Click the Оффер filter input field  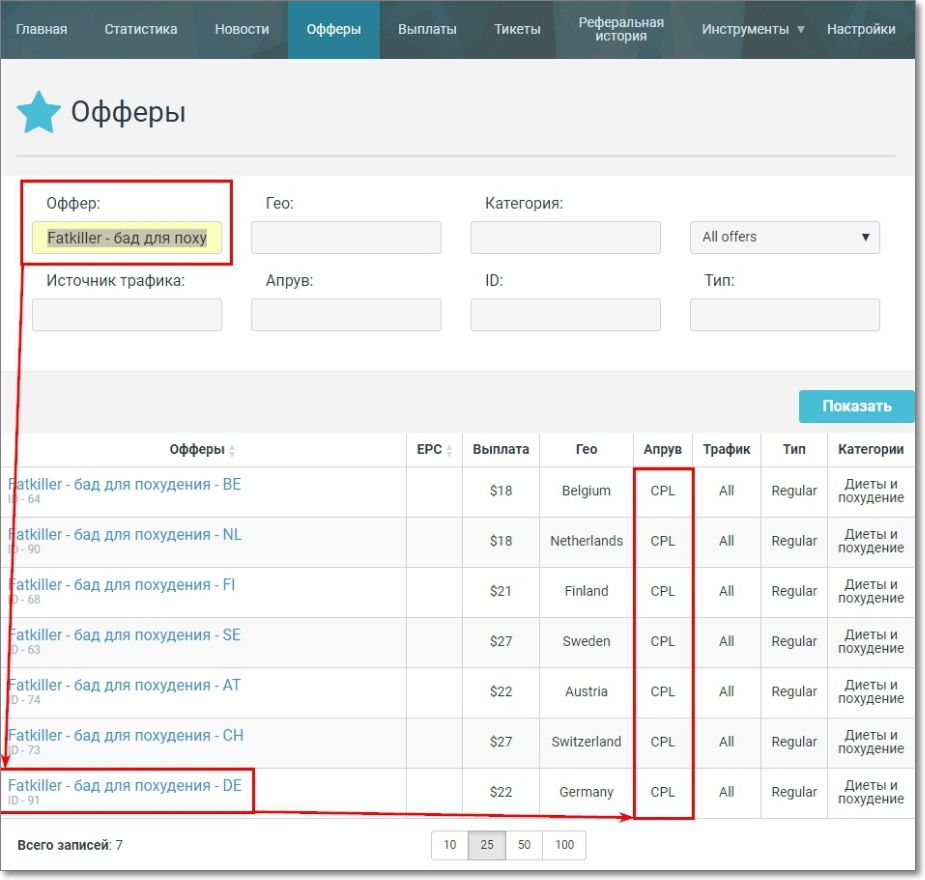click(x=127, y=238)
